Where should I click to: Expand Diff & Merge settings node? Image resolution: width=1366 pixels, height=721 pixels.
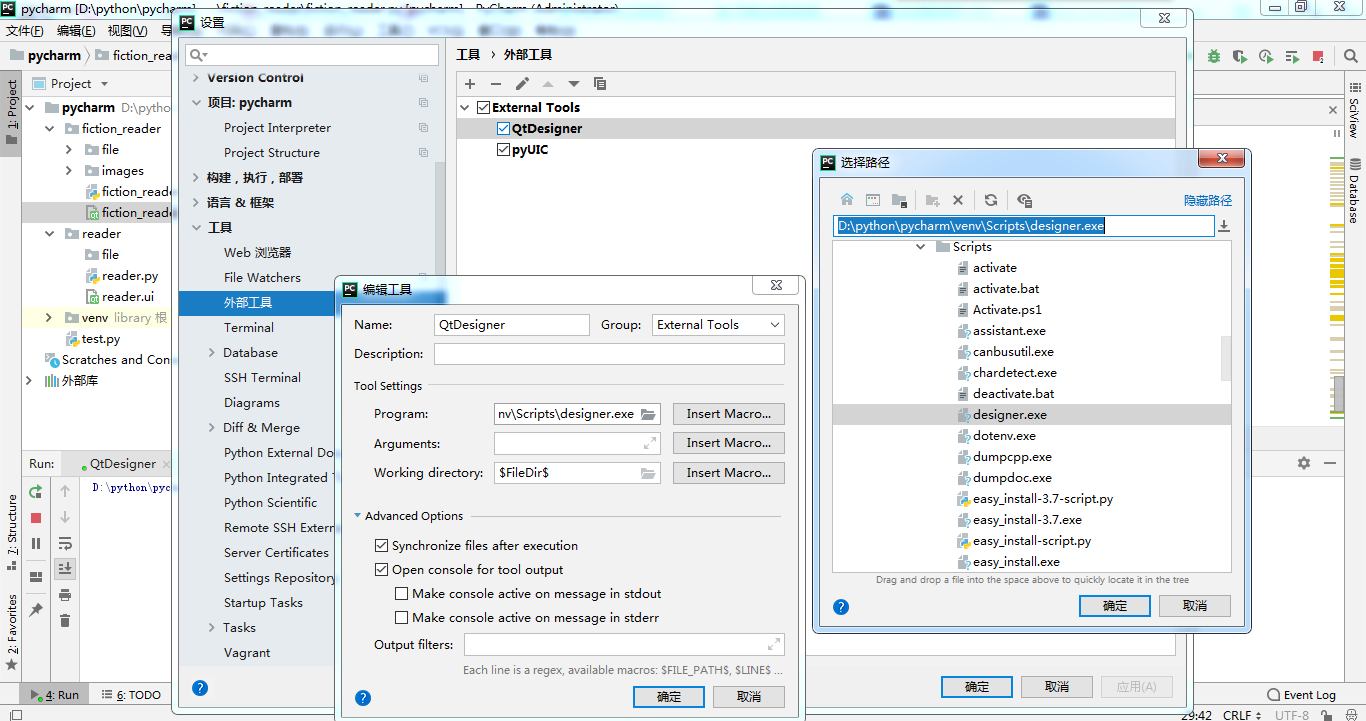pyautogui.click(x=212, y=428)
